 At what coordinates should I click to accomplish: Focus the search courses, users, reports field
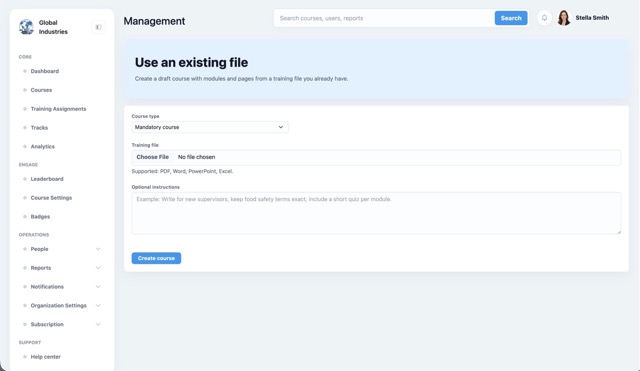[x=384, y=18]
